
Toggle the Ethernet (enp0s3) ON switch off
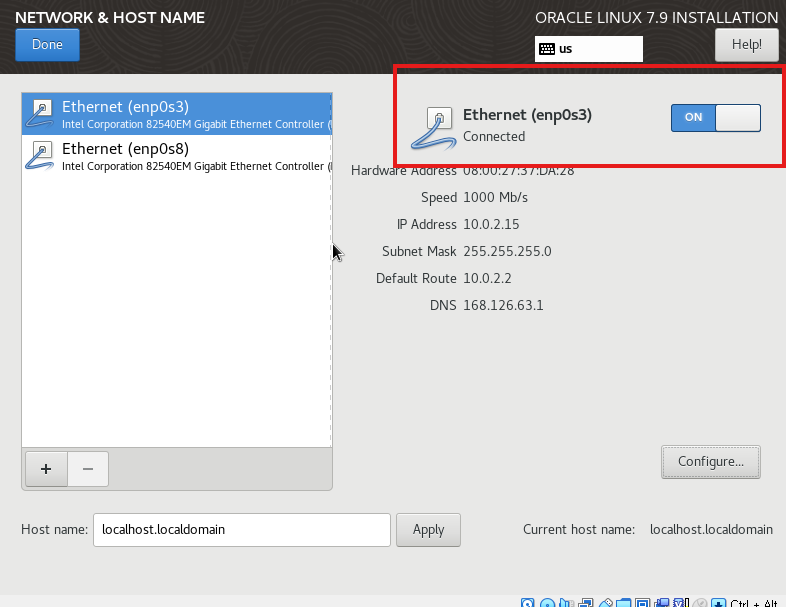715,118
